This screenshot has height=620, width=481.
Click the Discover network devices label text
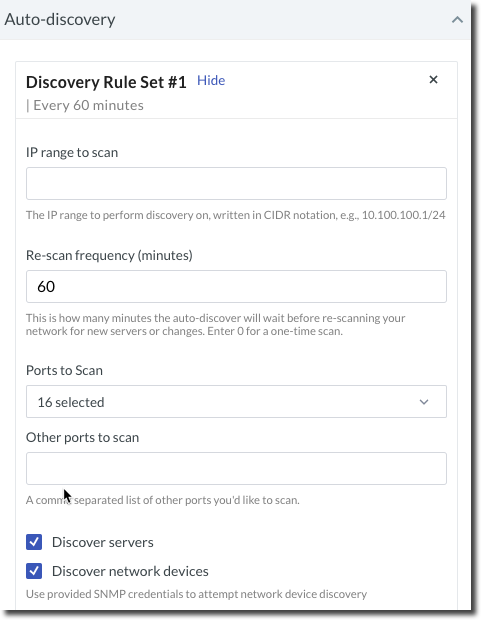pos(130,571)
